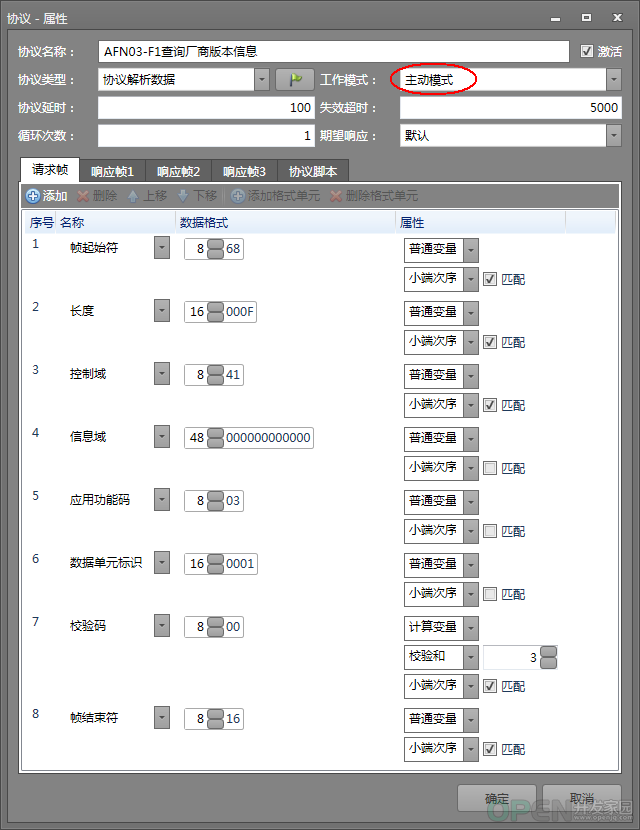
Task: Maximize the 协议 - 属性 window
Action: coord(586,17)
